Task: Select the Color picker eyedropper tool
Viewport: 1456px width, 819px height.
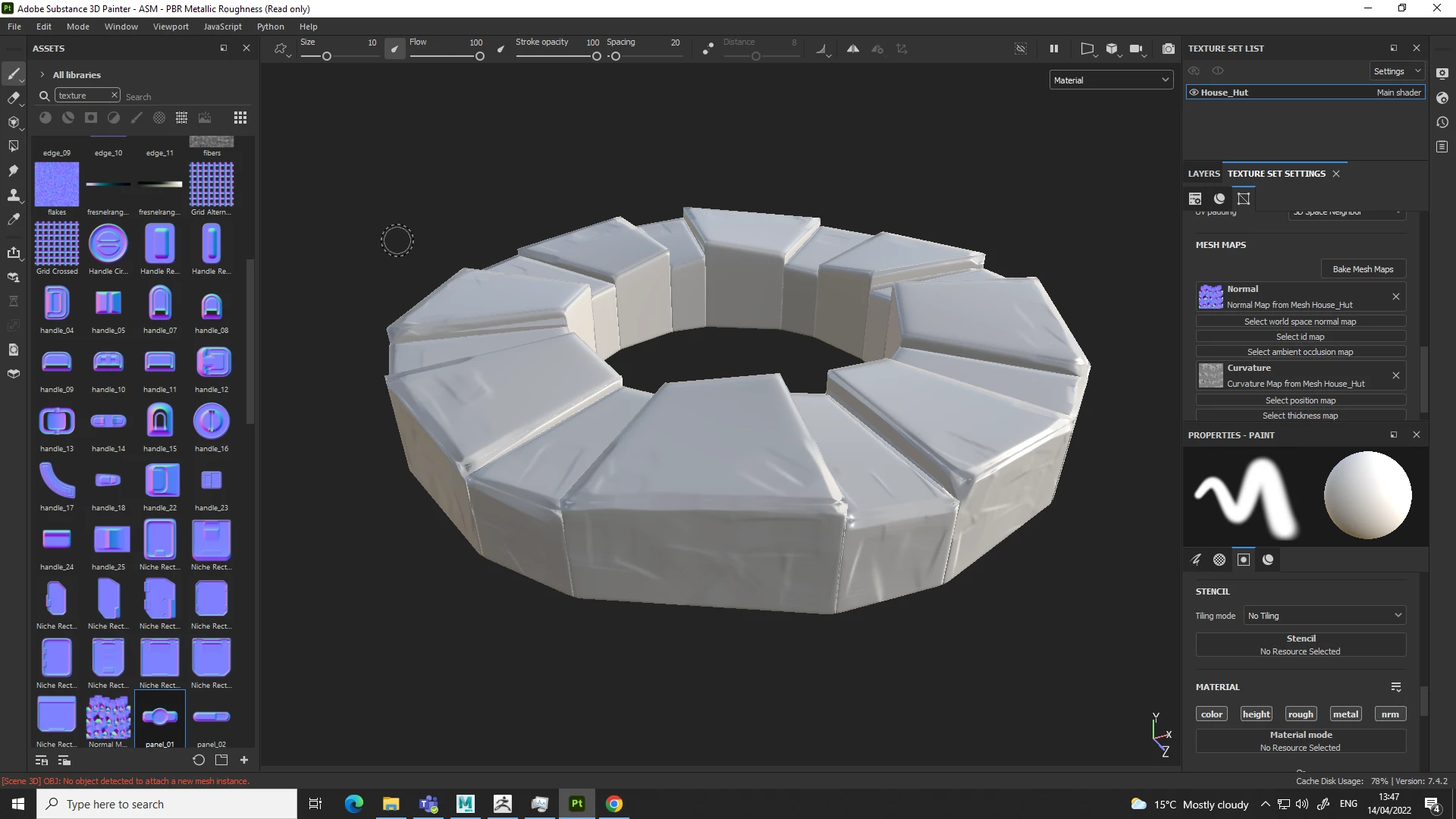Action: tap(13, 220)
